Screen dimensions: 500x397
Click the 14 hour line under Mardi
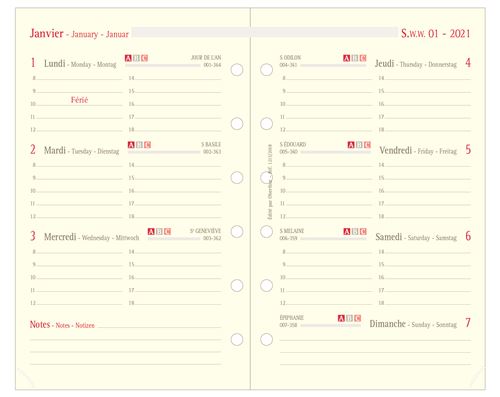175,165
